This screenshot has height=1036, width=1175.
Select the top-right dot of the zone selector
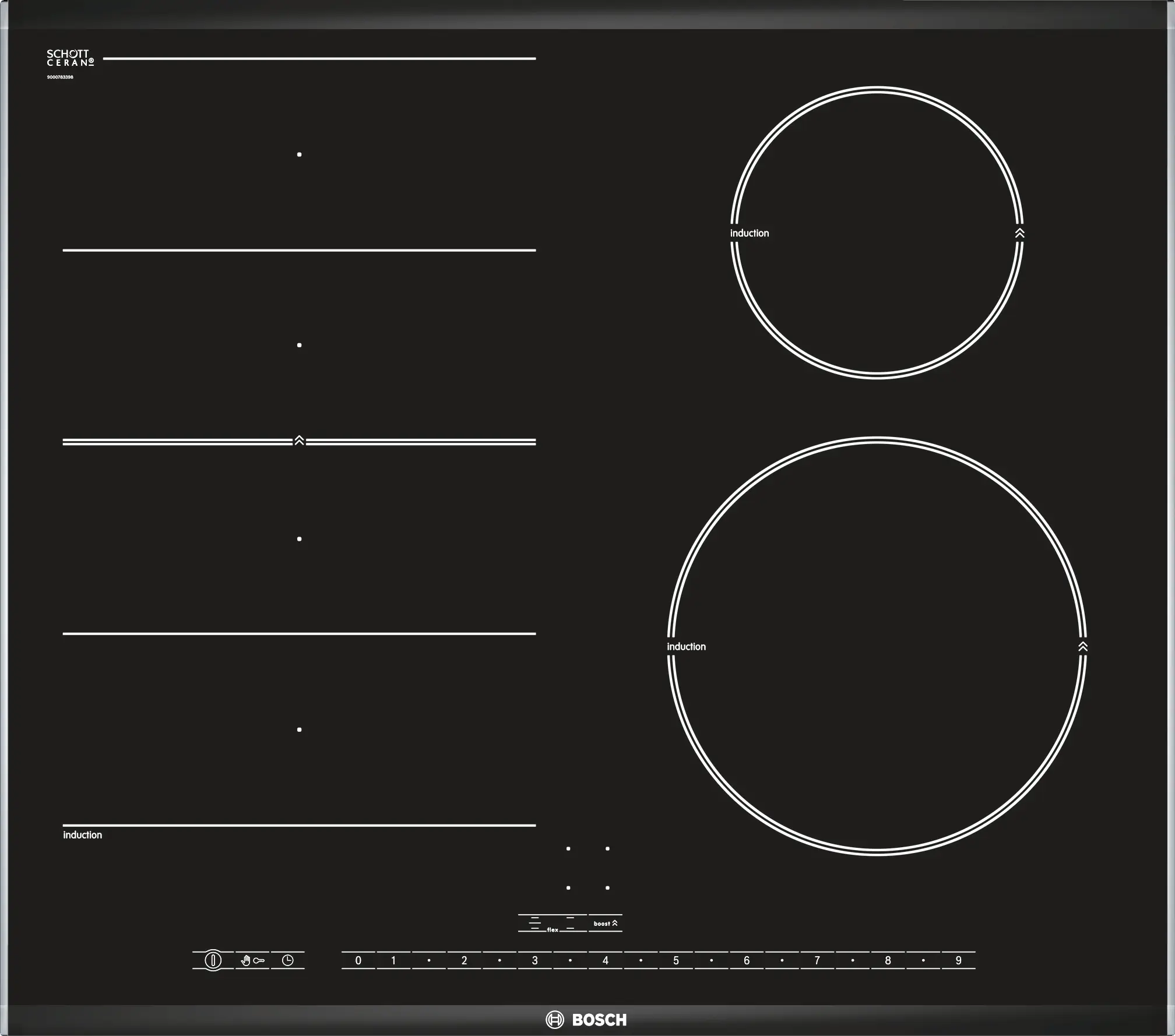point(607,849)
